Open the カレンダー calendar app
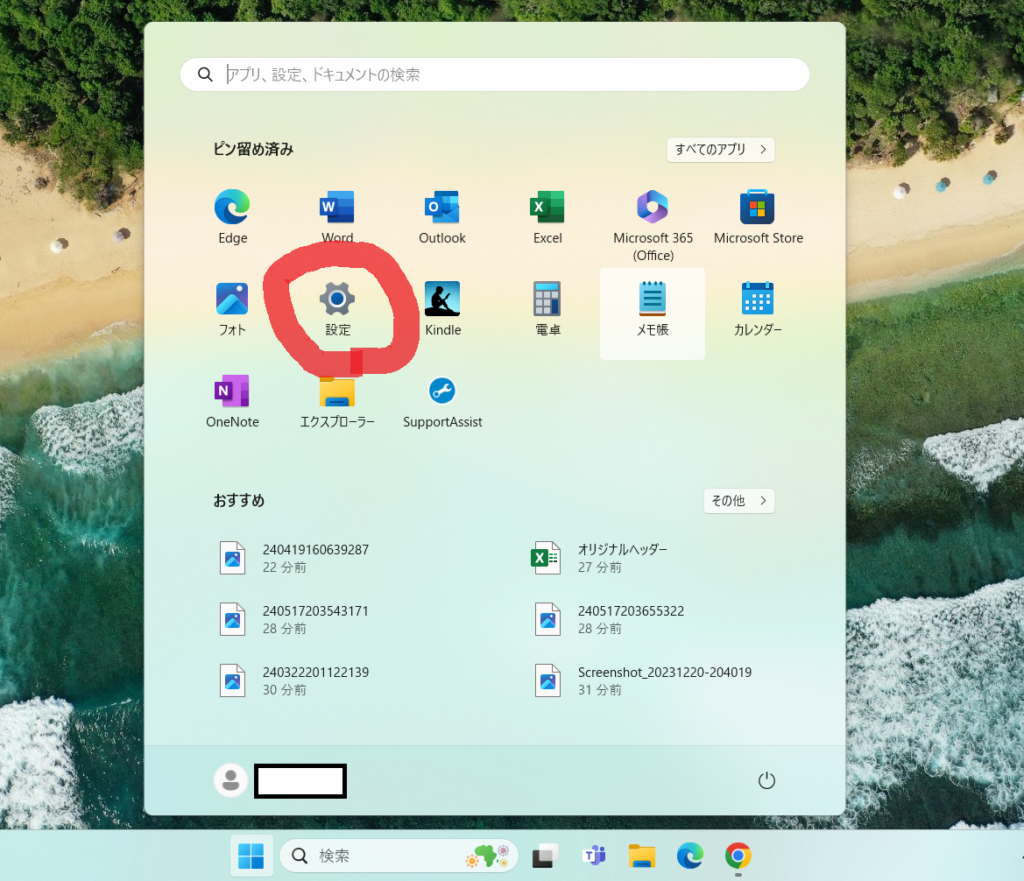Viewport: 1024px width, 881px height. (758, 309)
